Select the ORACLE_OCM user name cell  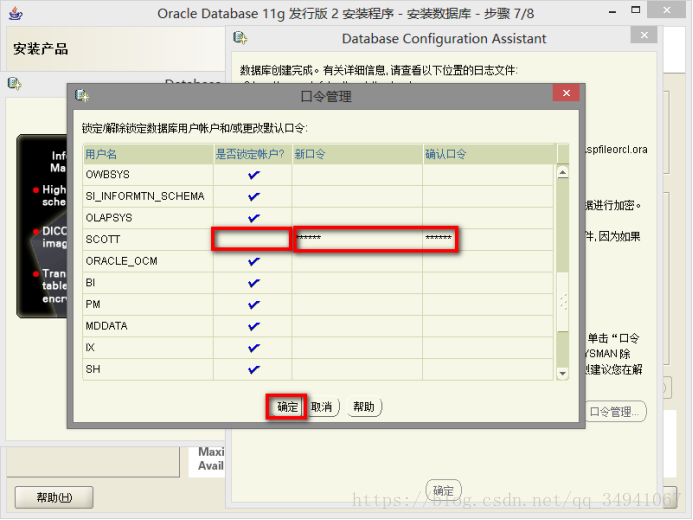pos(148,262)
